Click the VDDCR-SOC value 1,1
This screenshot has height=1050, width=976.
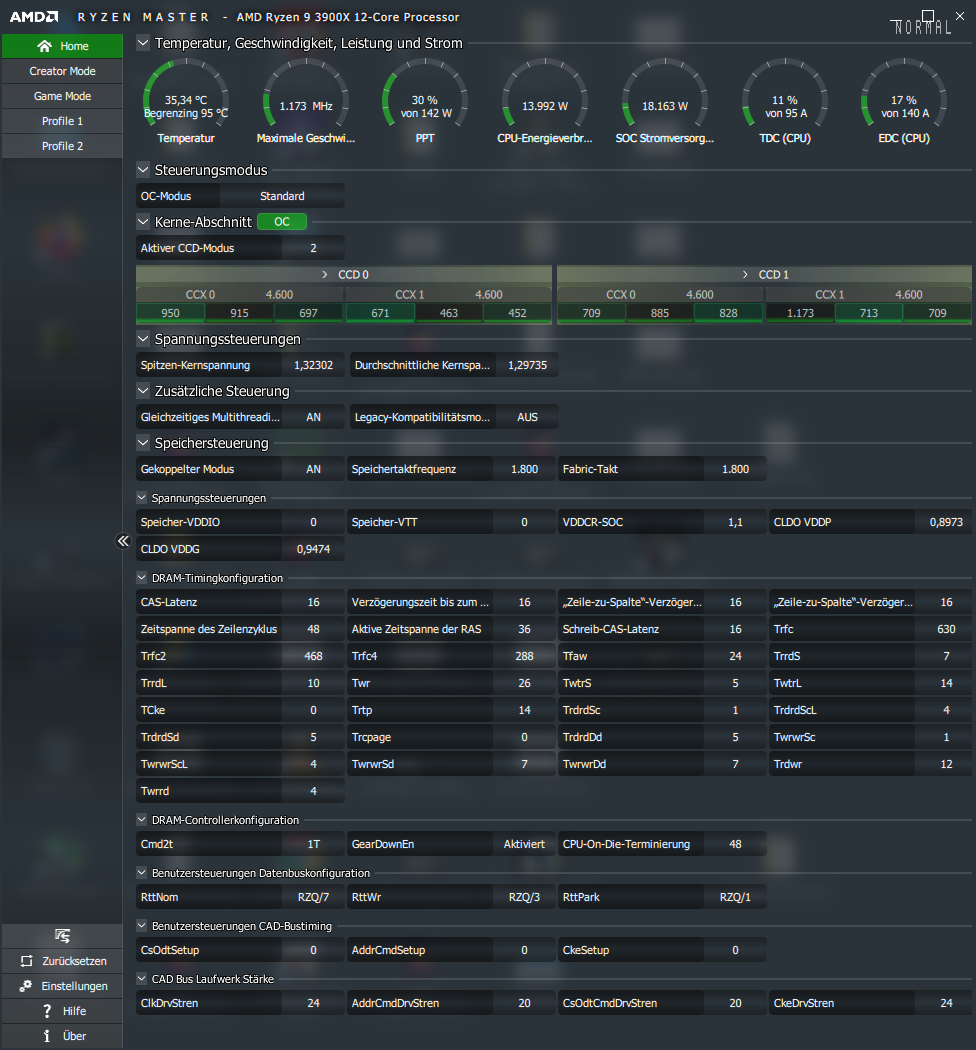pyautogui.click(x=735, y=522)
